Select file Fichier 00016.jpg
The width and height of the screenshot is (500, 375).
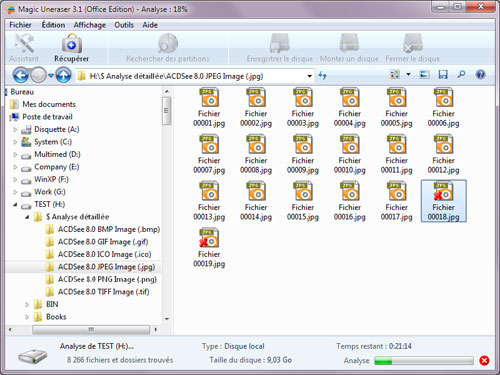pos(350,201)
